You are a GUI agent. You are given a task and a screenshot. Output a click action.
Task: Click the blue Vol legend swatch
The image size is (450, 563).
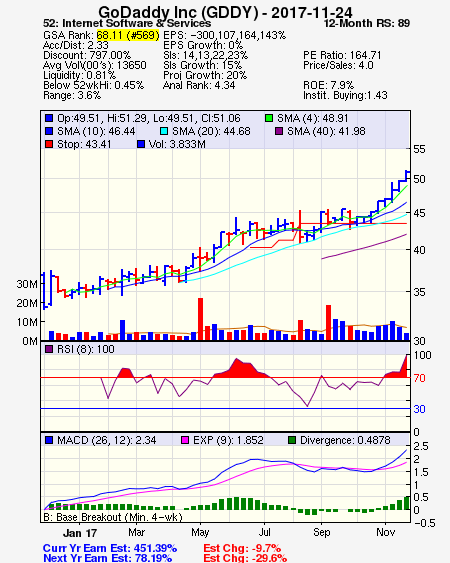tap(141, 144)
